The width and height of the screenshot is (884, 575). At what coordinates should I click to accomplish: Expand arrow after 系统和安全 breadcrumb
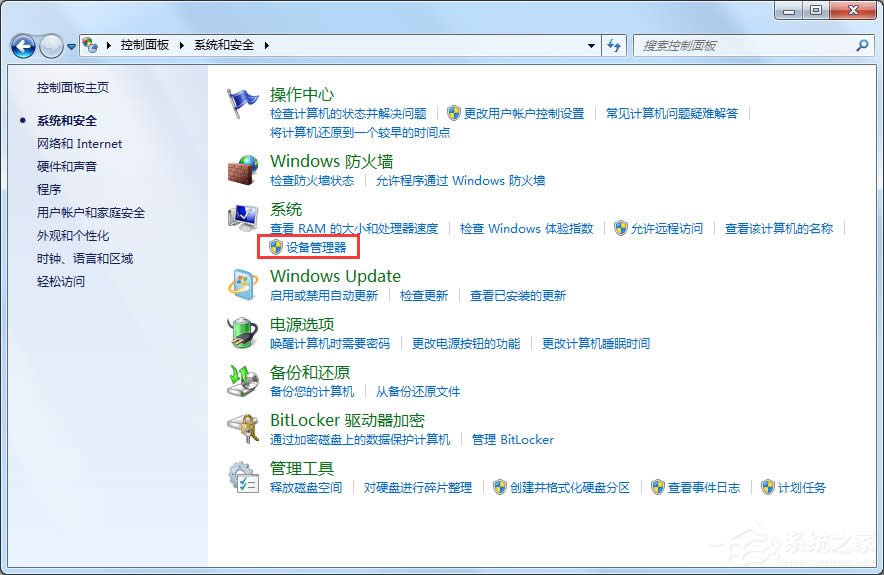pos(266,45)
